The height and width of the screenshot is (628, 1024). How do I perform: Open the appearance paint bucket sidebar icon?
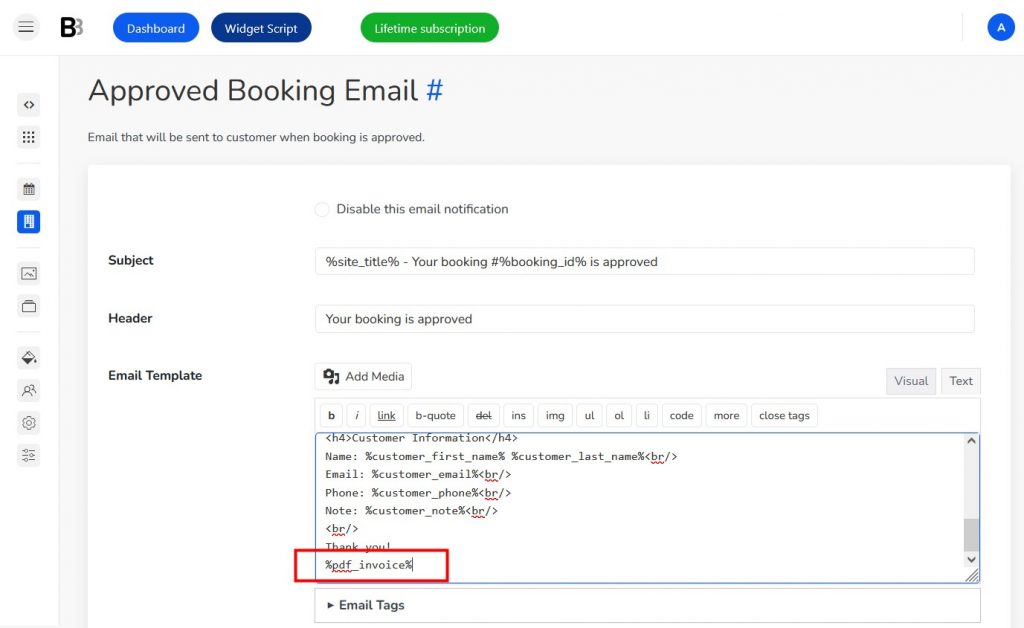pyautogui.click(x=27, y=357)
